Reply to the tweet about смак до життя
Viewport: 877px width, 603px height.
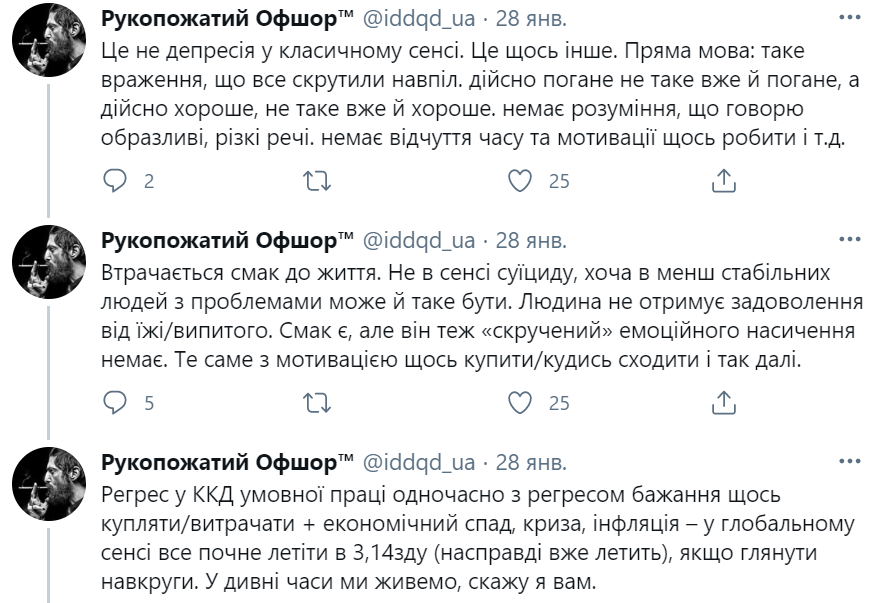coord(117,403)
